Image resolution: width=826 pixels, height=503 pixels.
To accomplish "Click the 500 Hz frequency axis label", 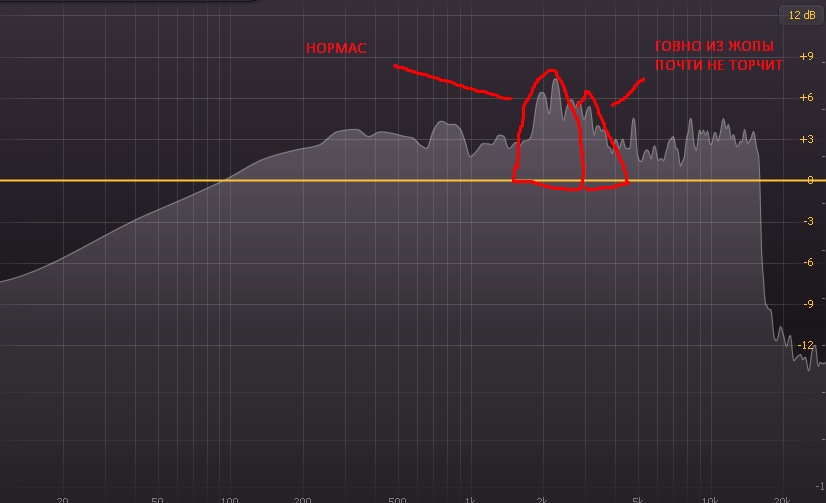I will coord(397,499).
